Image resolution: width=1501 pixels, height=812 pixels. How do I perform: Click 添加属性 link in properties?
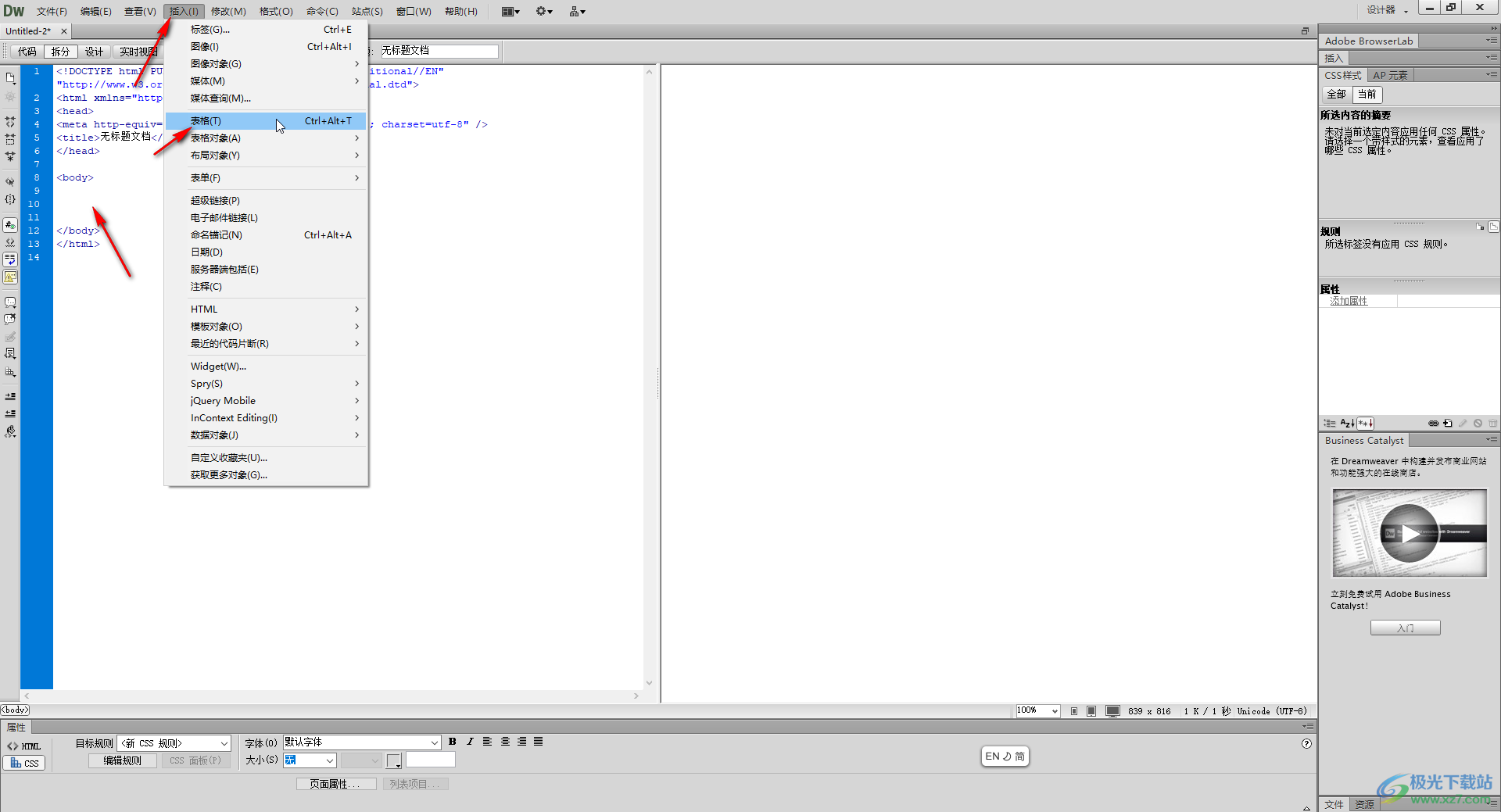[1349, 301]
